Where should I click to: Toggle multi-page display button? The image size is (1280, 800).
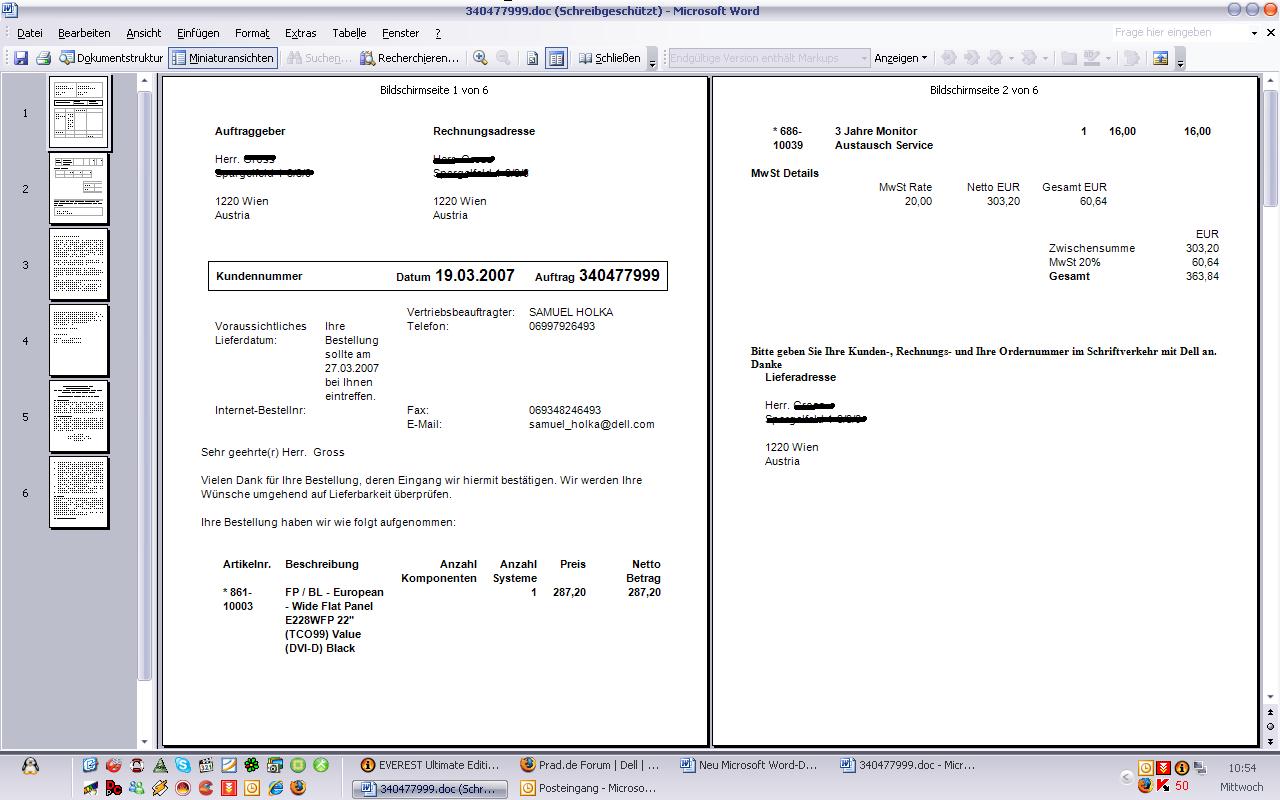click(x=556, y=58)
